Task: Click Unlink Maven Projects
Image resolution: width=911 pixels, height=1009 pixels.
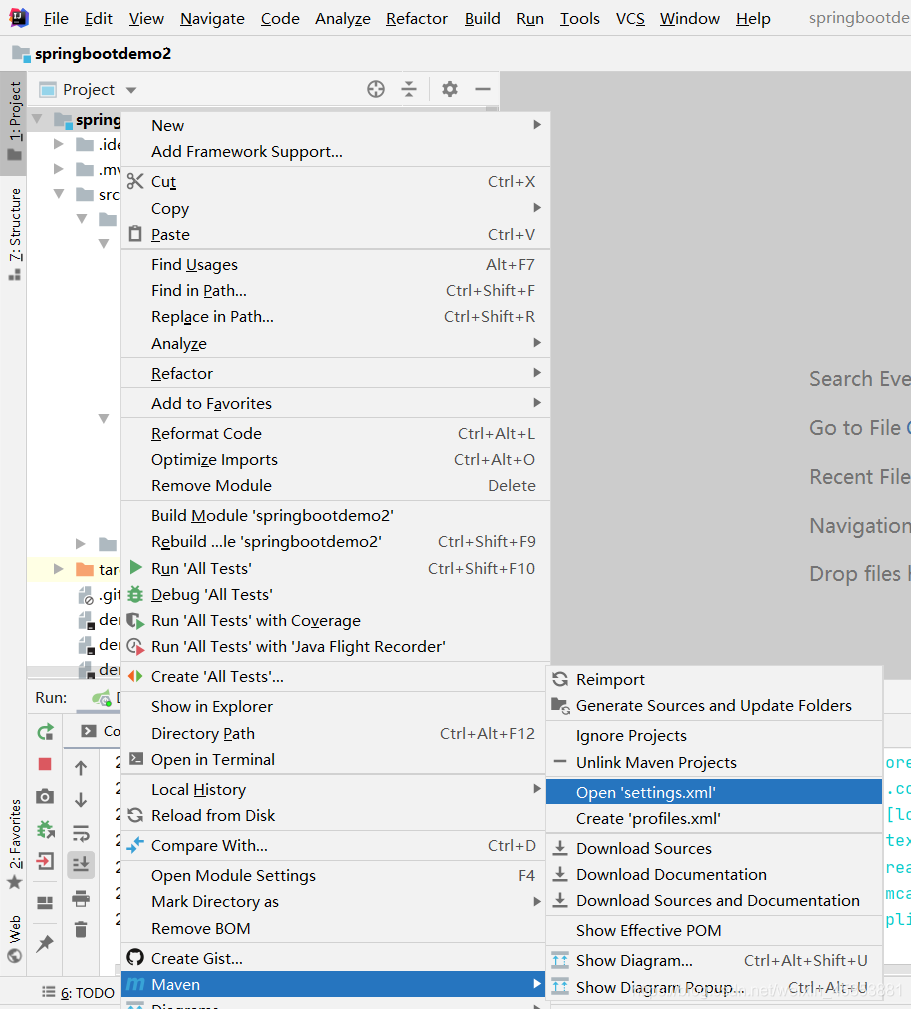Action: pos(714,763)
